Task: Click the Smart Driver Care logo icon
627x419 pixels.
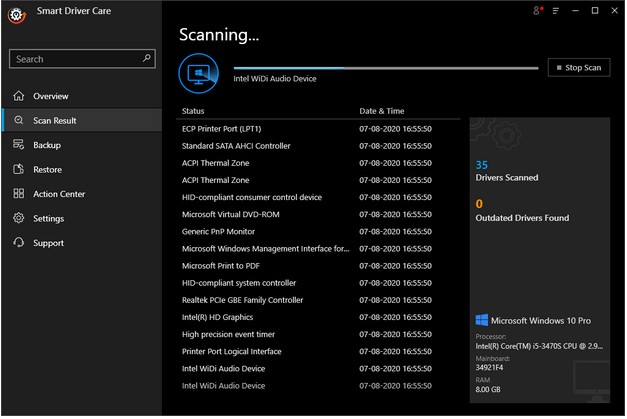Action: point(14,16)
